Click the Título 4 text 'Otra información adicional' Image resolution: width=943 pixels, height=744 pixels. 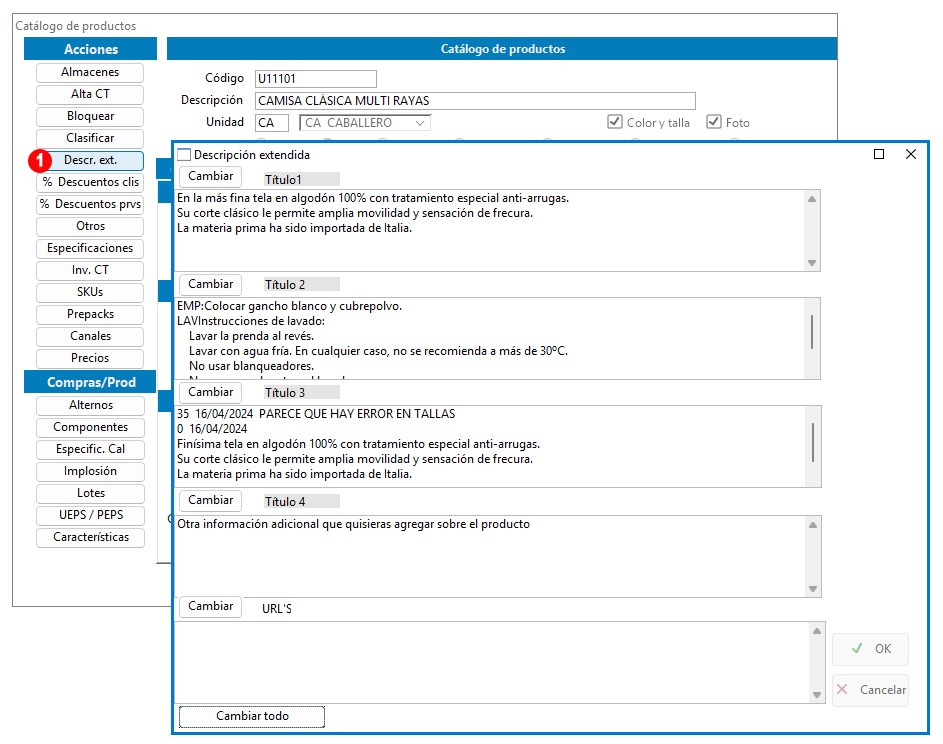248,524
